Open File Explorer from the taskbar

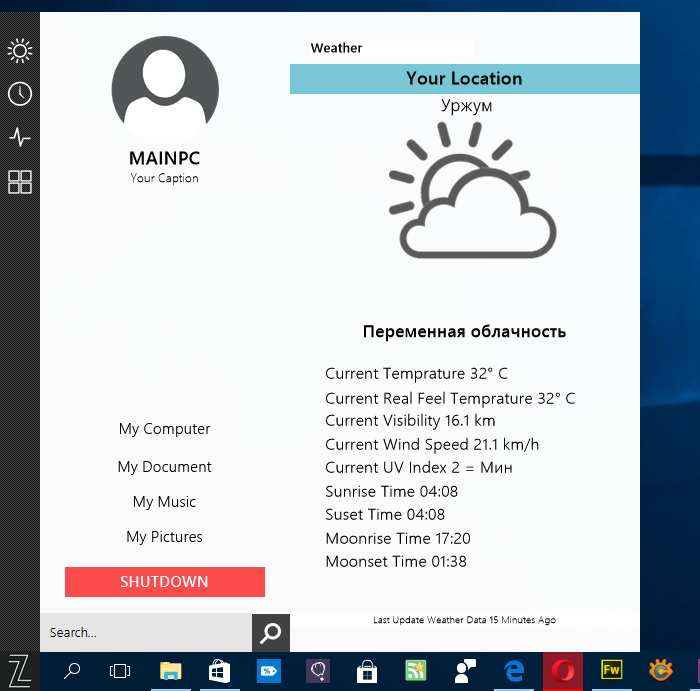point(171,670)
